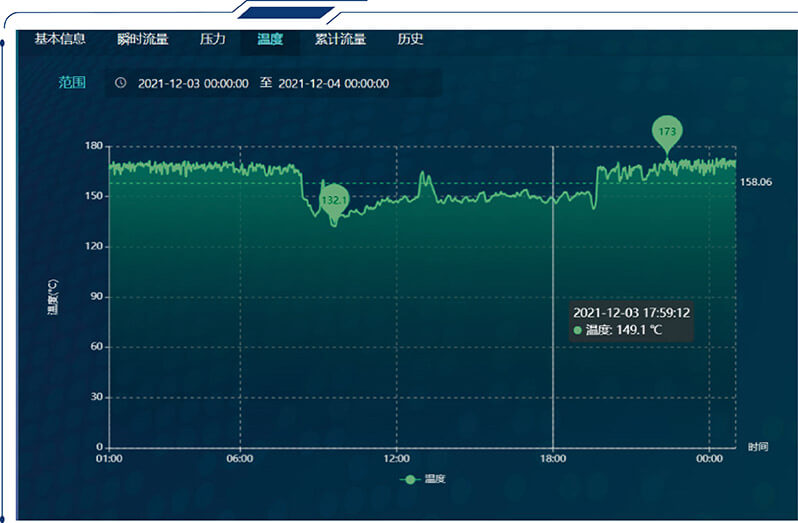Image resolution: width=798 pixels, height=523 pixels.
Task: Open the 累计流量 tab
Action: coord(340,39)
